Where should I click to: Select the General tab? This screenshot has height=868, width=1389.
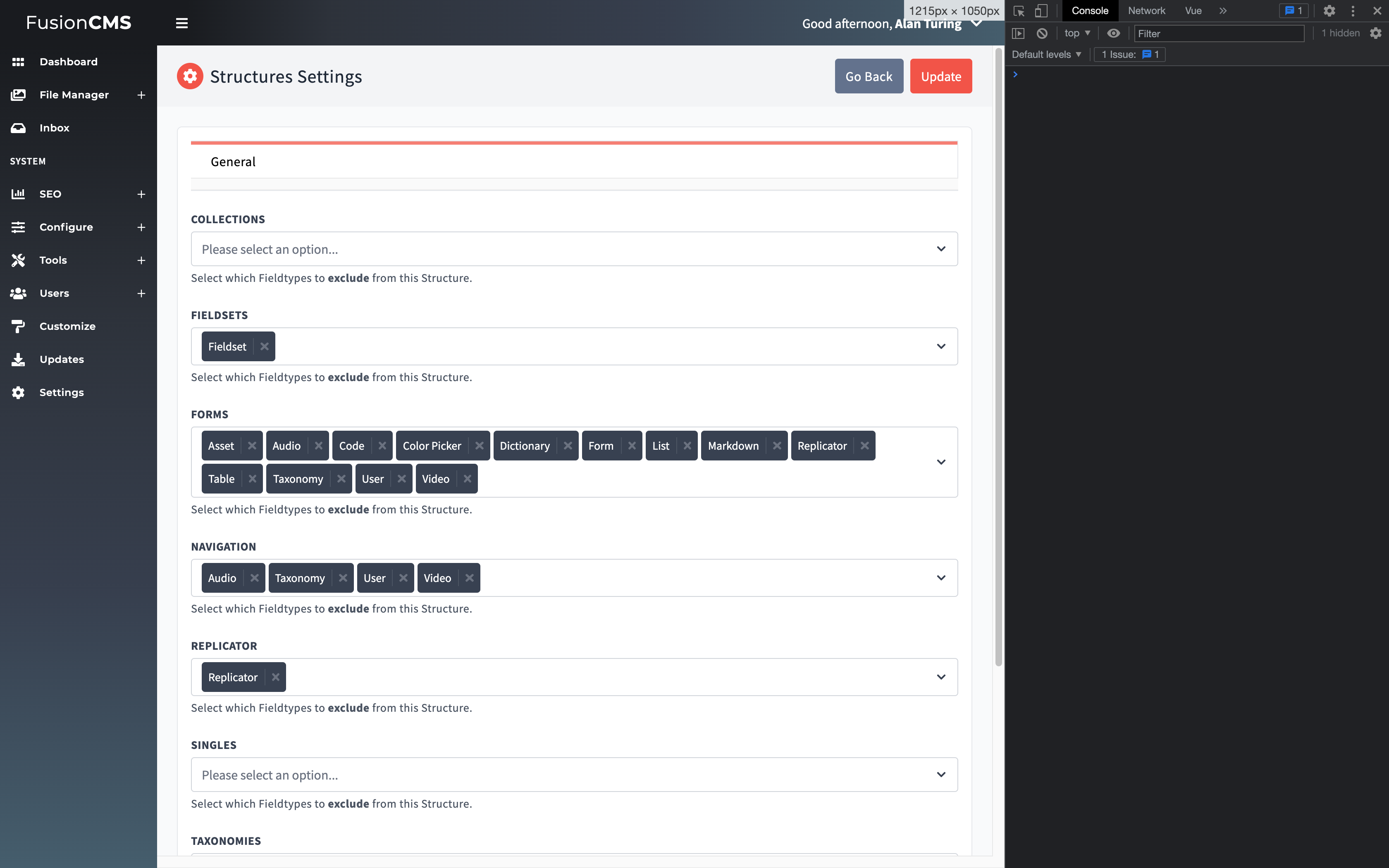click(232, 161)
